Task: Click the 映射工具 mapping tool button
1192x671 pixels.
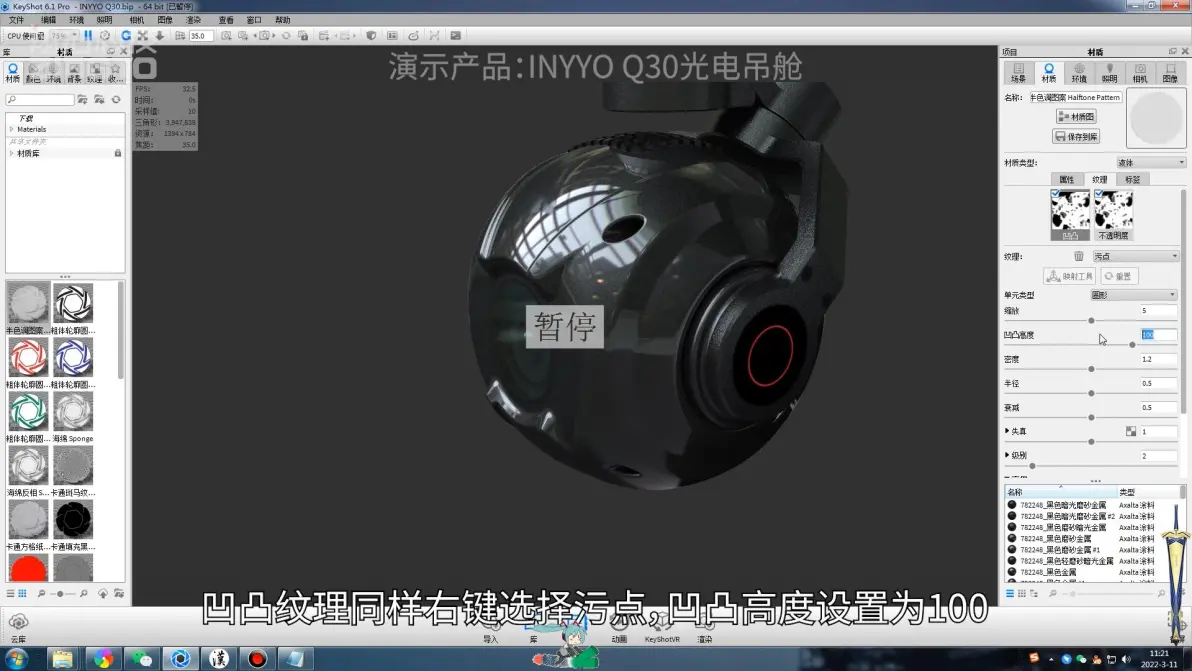Action: tap(1069, 276)
